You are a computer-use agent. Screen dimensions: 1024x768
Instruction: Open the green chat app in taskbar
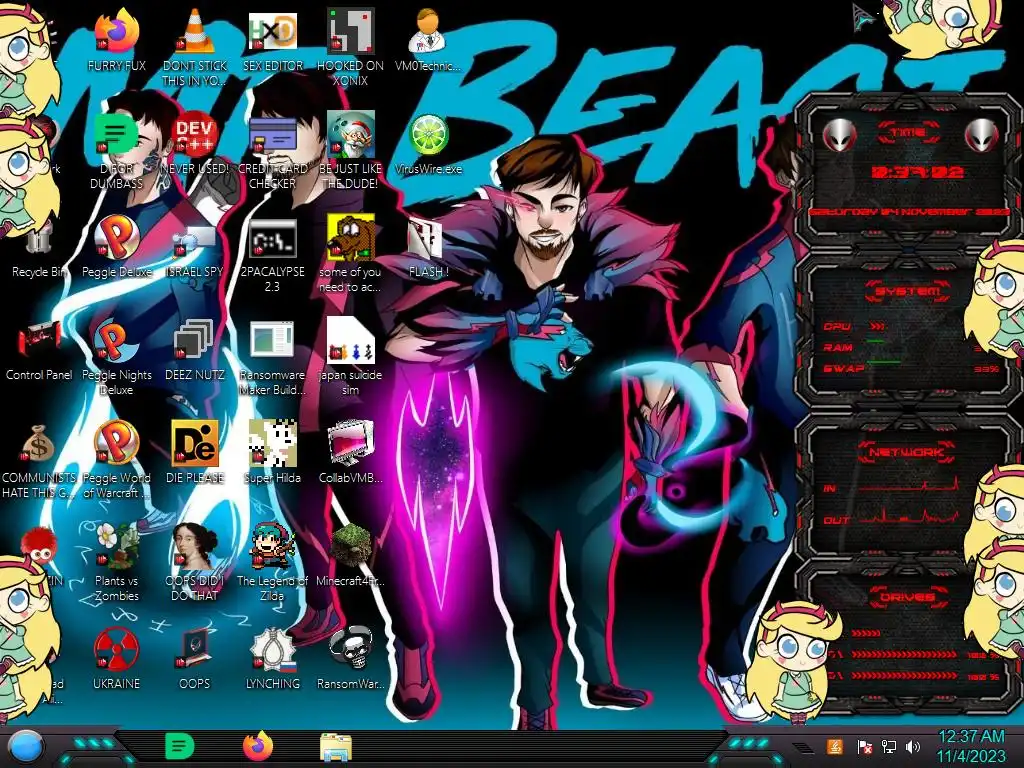pyautogui.click(x=180, y=746)
